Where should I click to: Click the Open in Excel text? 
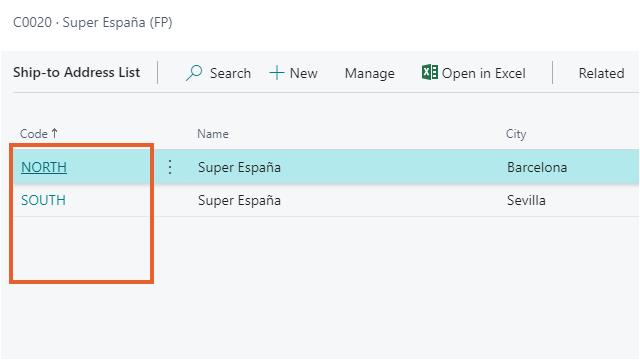pyautogui.click(x=484, y=73)
